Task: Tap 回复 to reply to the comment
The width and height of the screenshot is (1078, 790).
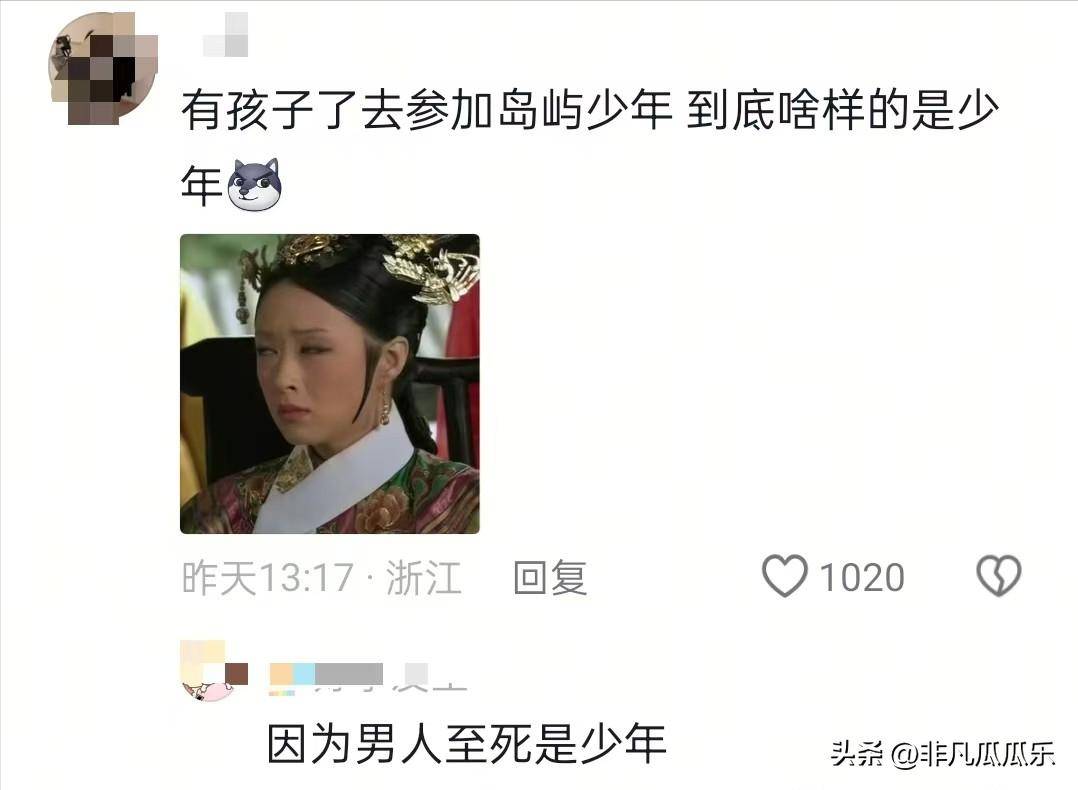Action: pos(550,577)
